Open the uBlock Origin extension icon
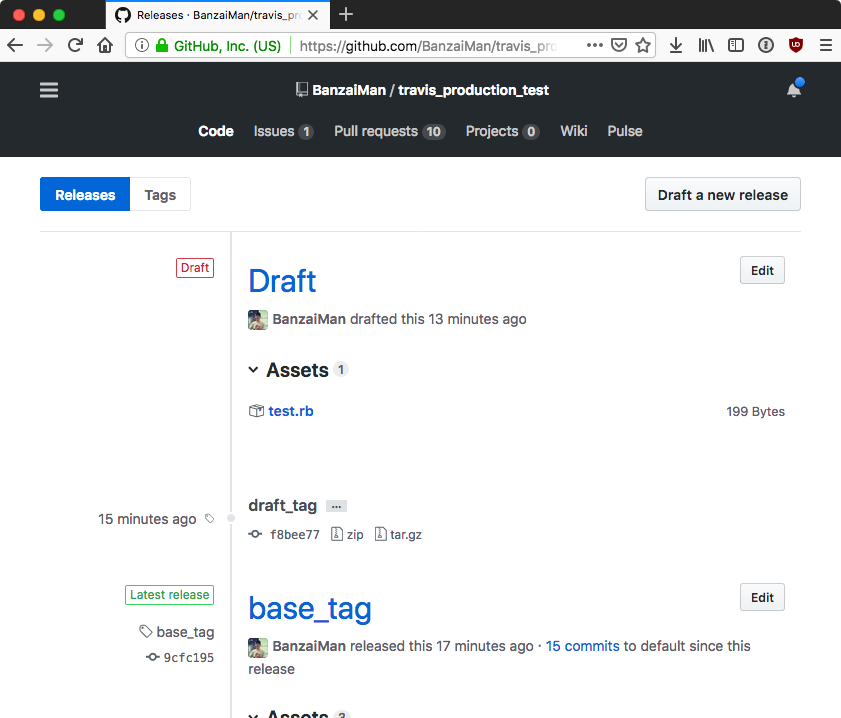This screenshot has height=718, width=841. tap(795, 45)
